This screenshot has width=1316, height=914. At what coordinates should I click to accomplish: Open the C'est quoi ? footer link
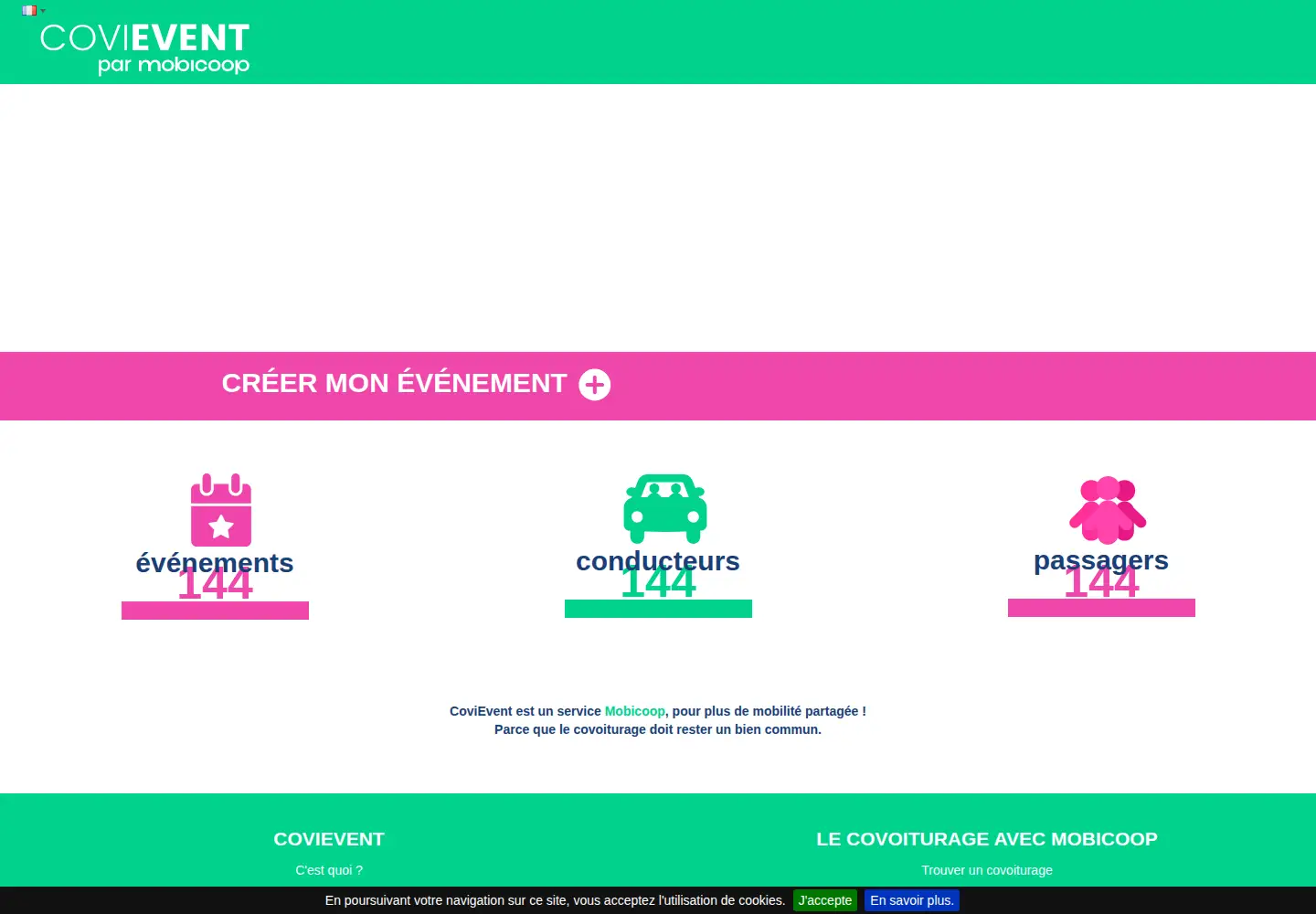point(329,870)
